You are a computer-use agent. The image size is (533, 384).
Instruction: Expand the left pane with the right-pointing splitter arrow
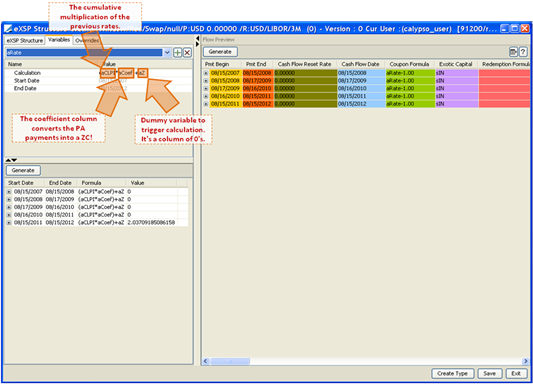[x=197, y=44]
